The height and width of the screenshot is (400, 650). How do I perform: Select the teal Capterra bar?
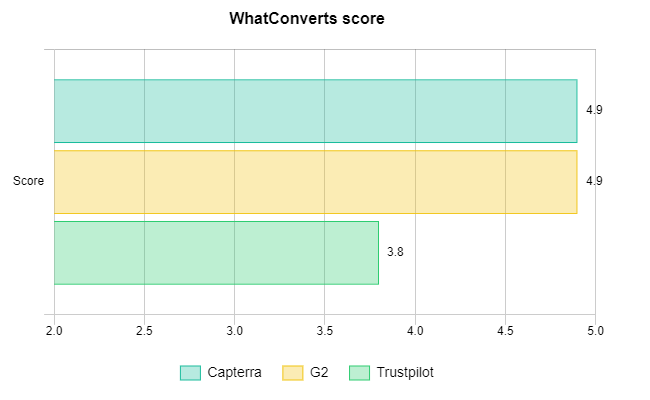315,111
